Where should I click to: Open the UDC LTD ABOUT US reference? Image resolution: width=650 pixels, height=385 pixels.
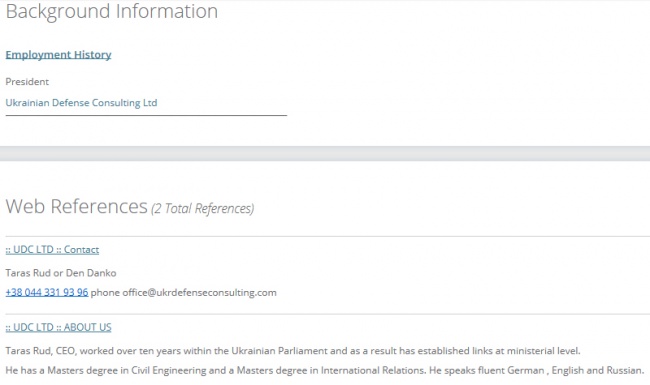click(58, 327)
